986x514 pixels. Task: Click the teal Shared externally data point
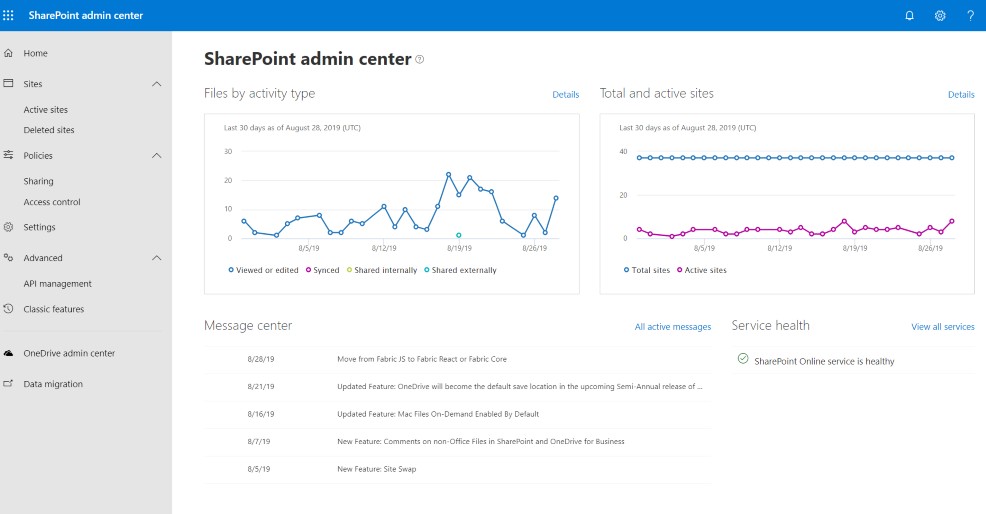(458, 235)
